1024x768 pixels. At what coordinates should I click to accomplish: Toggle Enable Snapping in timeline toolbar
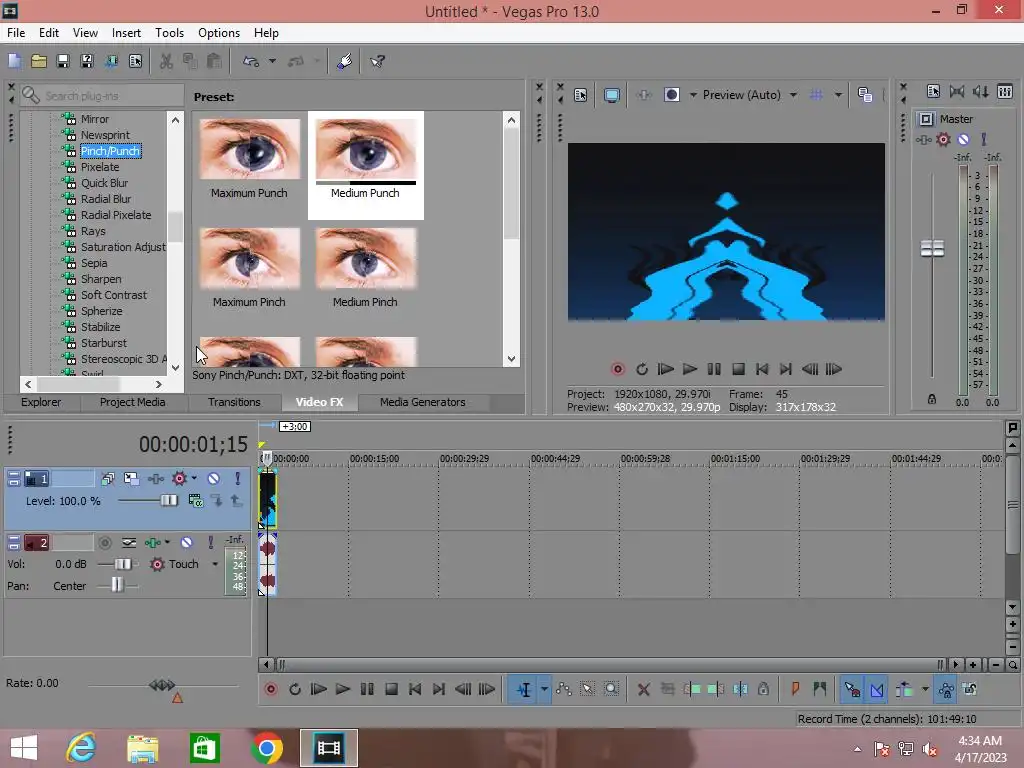pyautogui.click(x=851, y=690)
